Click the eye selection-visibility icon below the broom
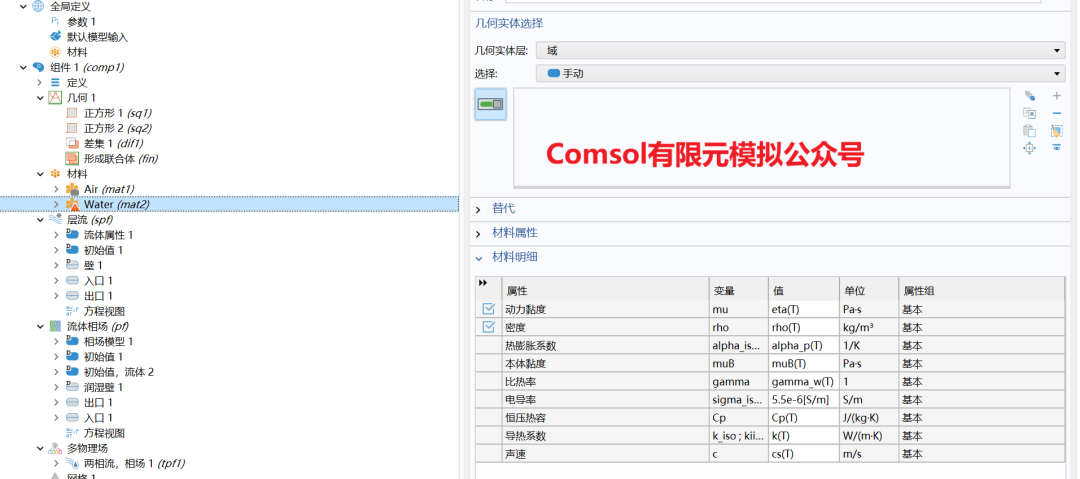Image resolution: width=1080 pixels, height=479 pixels. (x=1057, y=147)
